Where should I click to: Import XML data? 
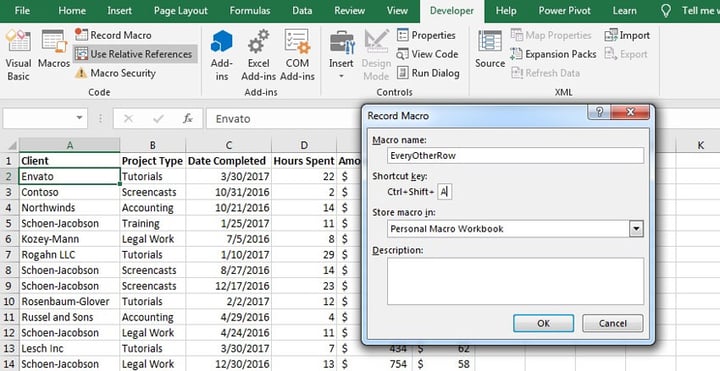point(627,35)
